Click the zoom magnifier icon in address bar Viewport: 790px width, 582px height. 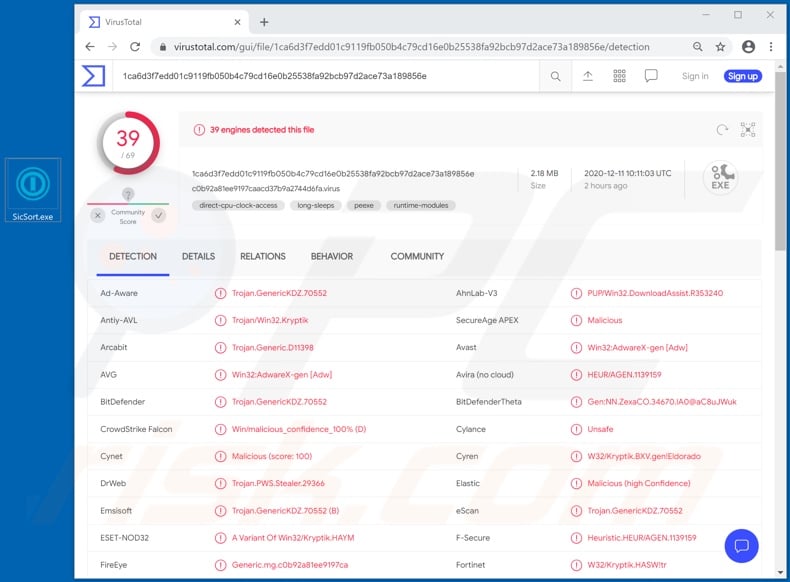(697, 47)
